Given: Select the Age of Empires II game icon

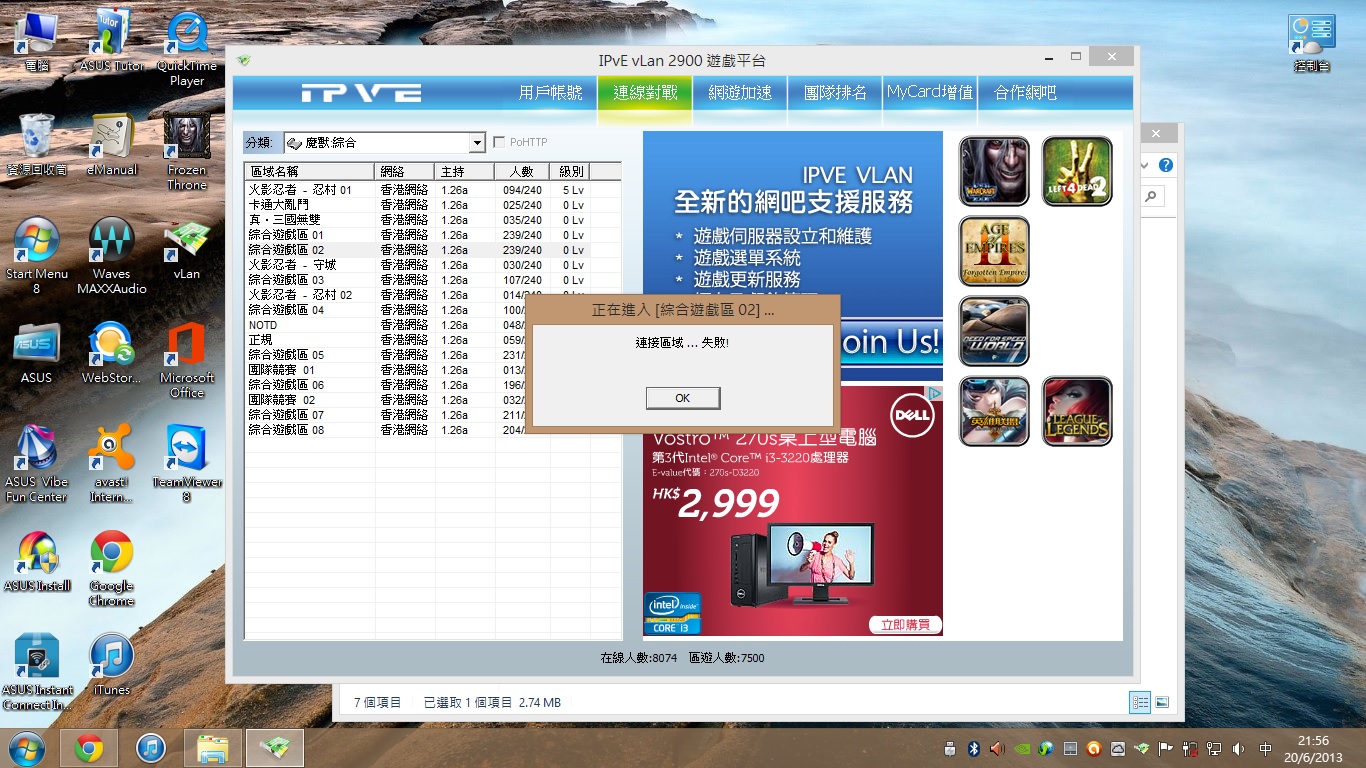Looking at the screenshot, I should [994, 251].
